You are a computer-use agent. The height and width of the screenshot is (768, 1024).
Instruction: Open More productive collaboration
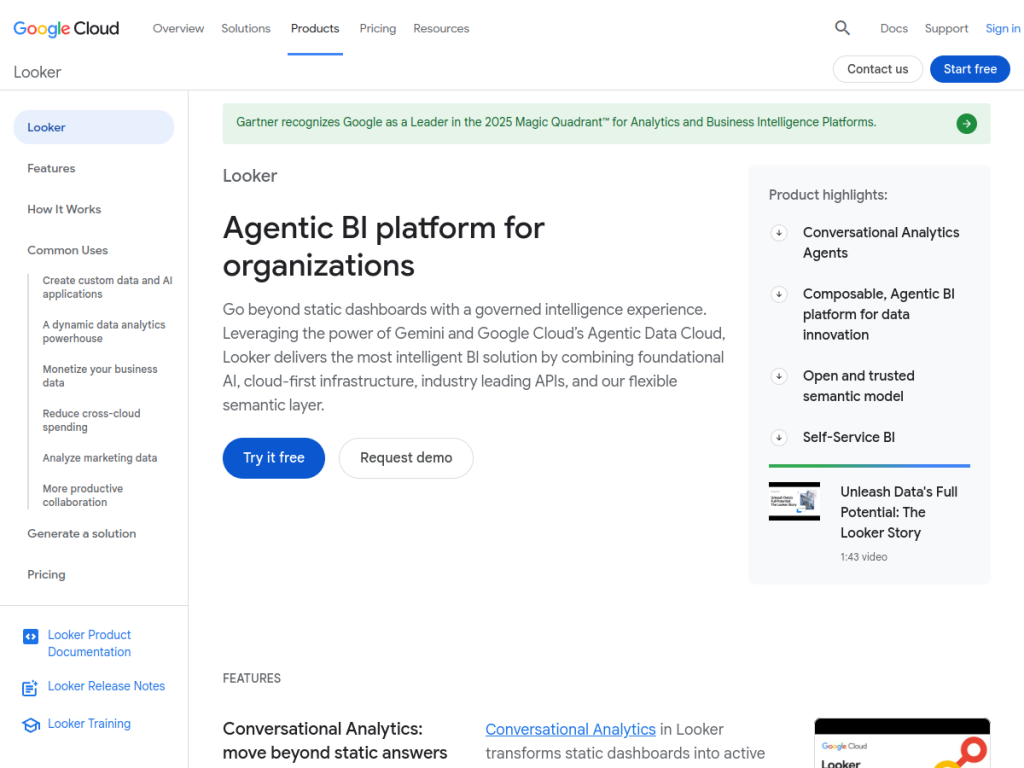coord(83,496)
